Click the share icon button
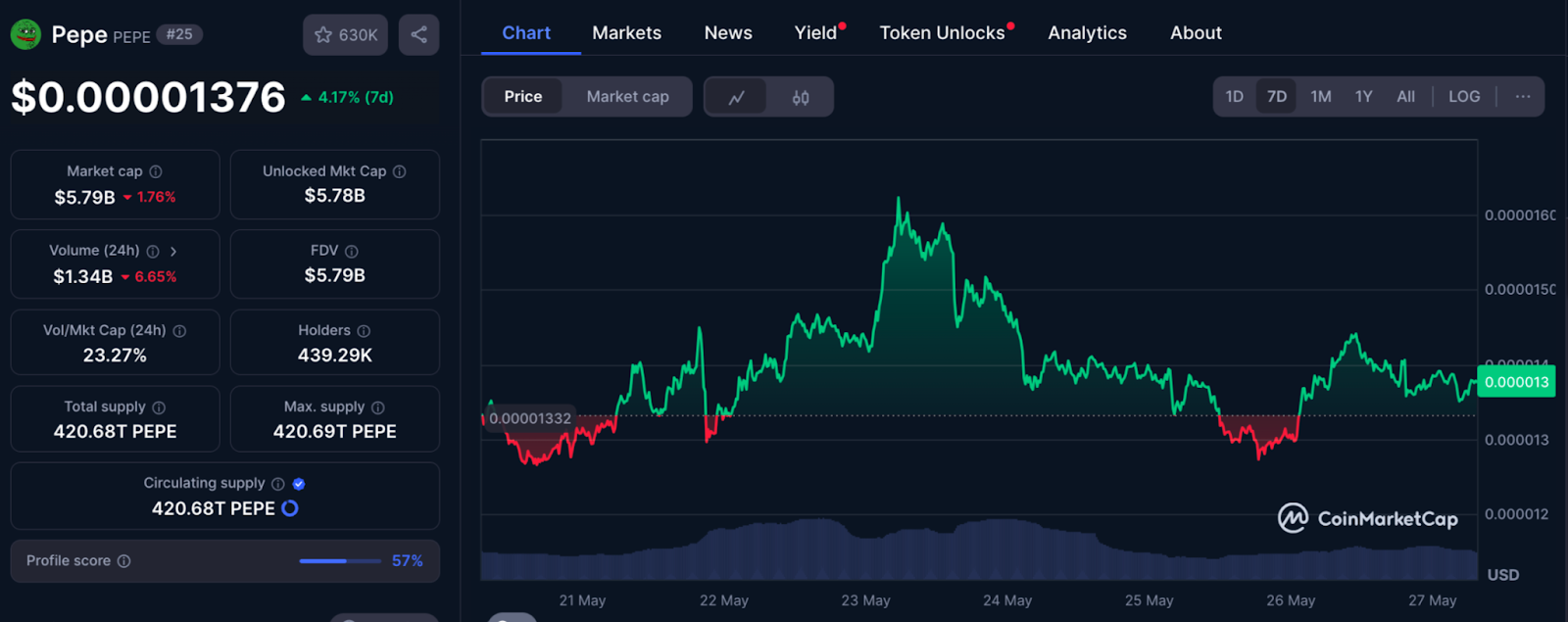 point(418,34)
